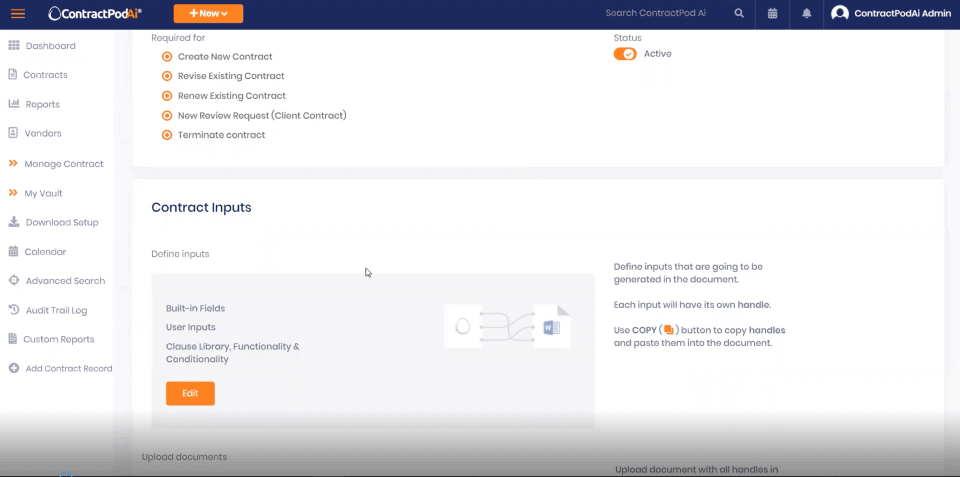Select Create New Contract radio button
Image resolution: width=960 pixels, height=477 pixels.
point(167,57)
